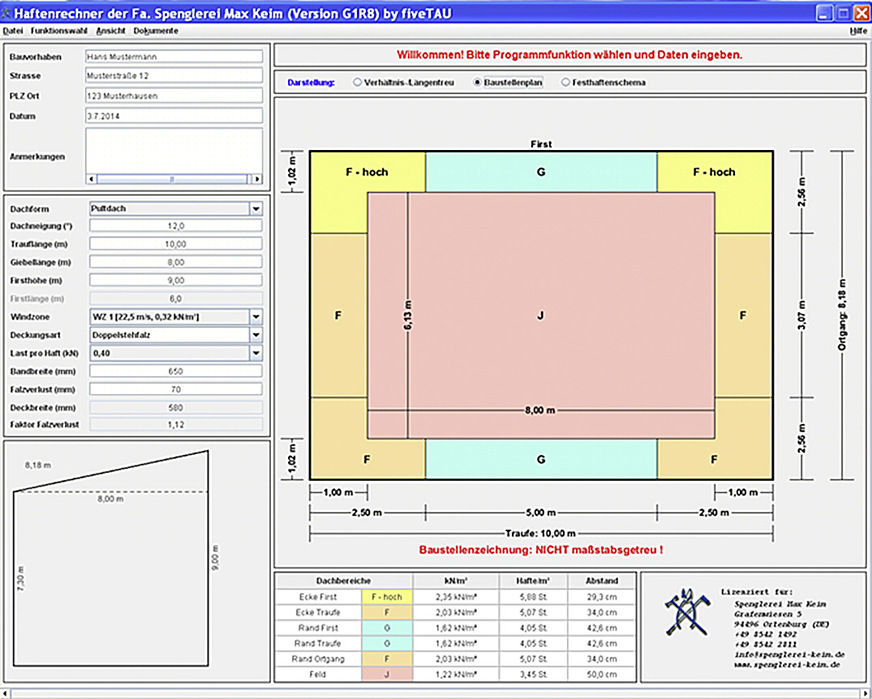Click into the Dachneigung input field
Viewport: 872px width, 699px height.
(175, 227)
